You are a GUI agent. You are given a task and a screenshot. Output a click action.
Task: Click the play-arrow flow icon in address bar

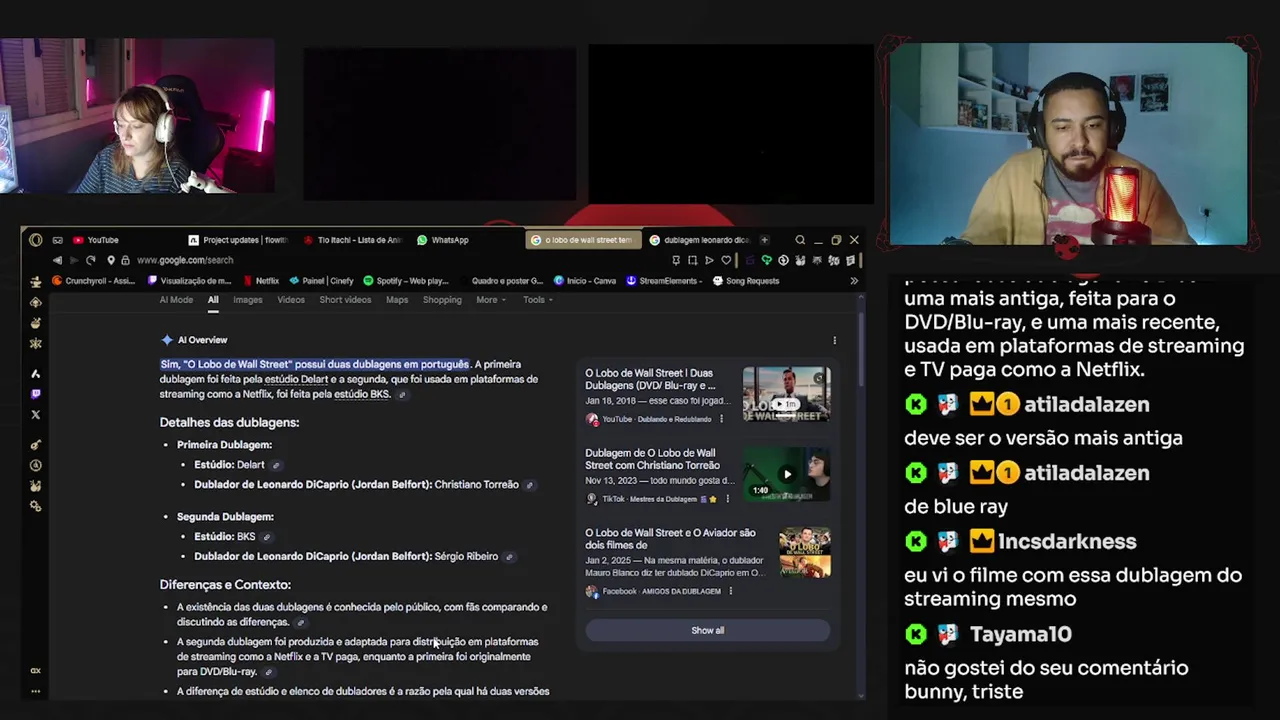coord(709,260)
